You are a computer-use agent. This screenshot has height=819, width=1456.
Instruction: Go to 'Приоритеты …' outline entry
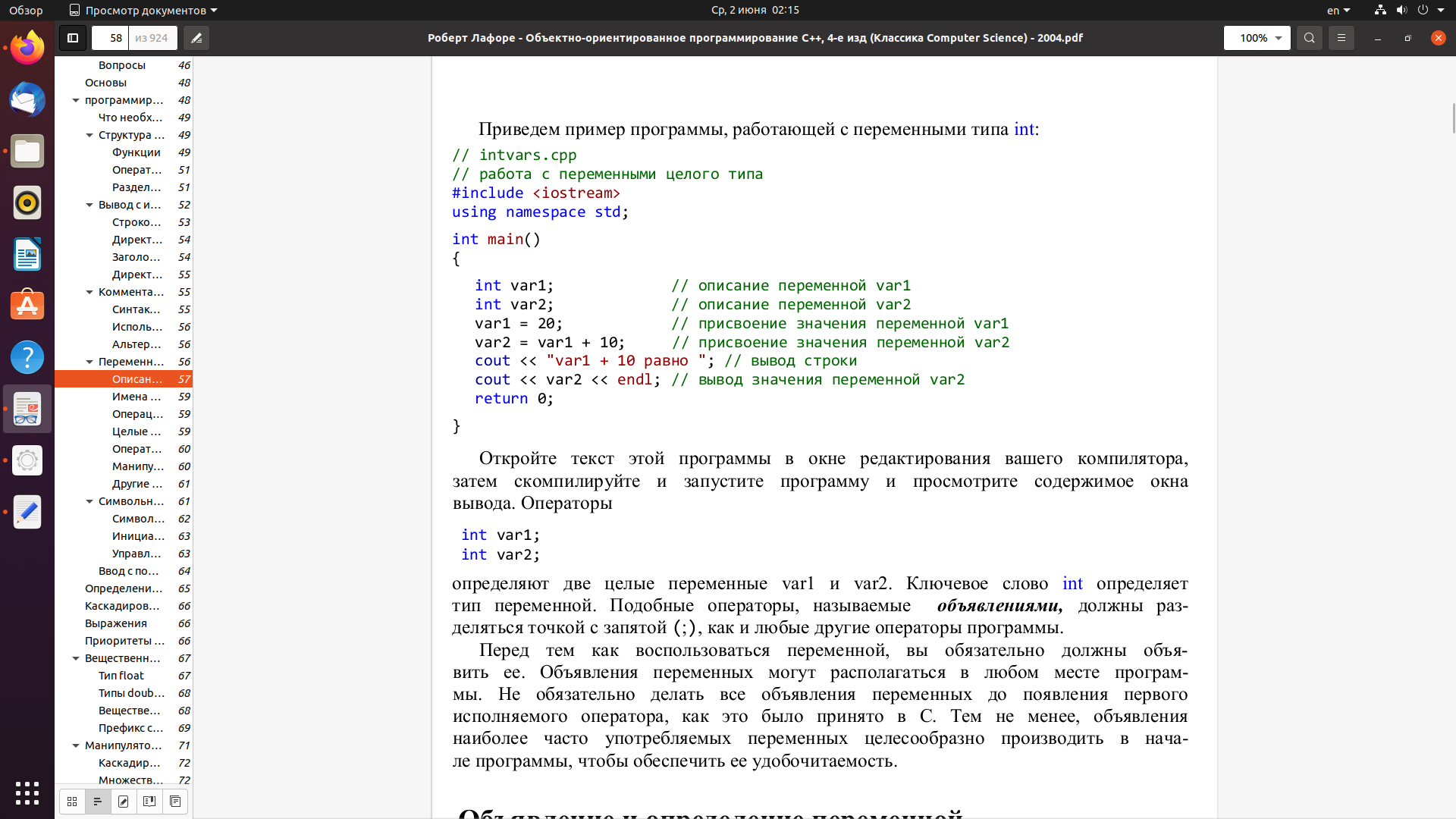124,641
